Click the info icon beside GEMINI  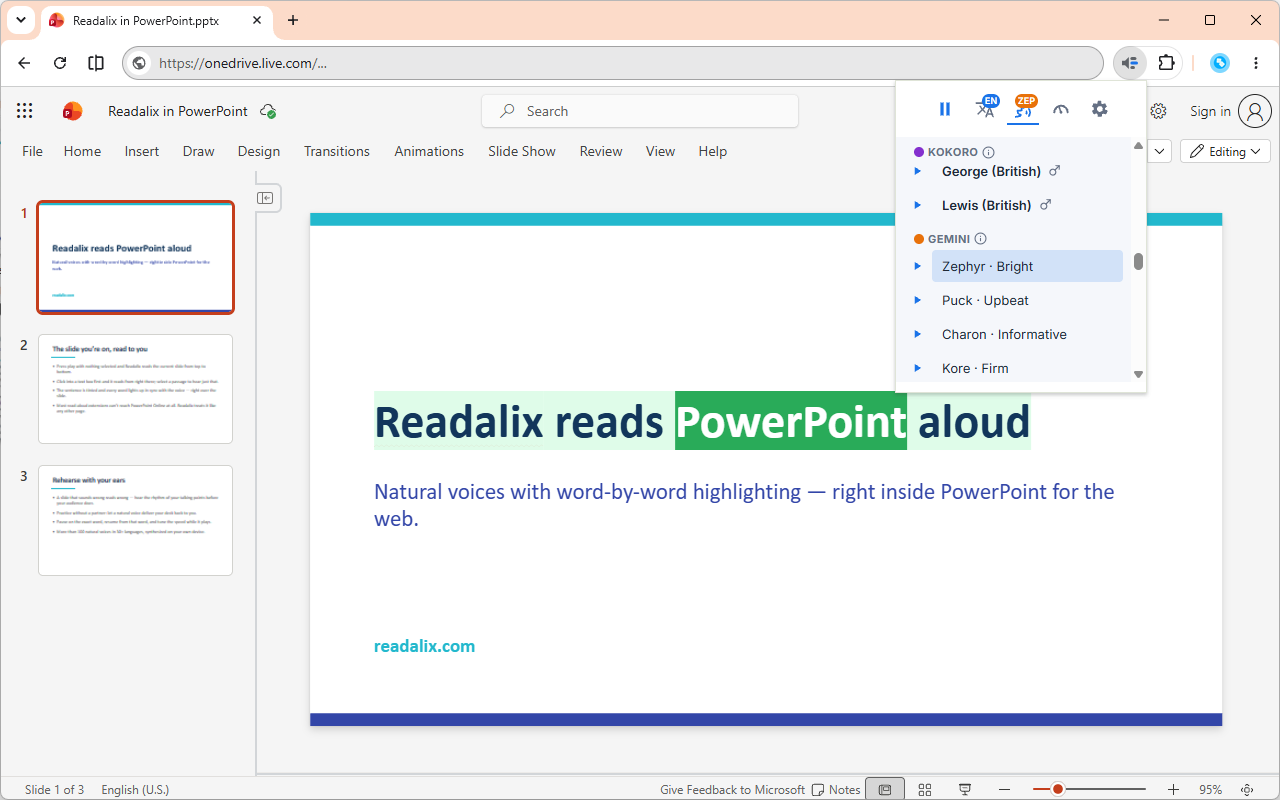pyautogui.click(x=980, y=239)
